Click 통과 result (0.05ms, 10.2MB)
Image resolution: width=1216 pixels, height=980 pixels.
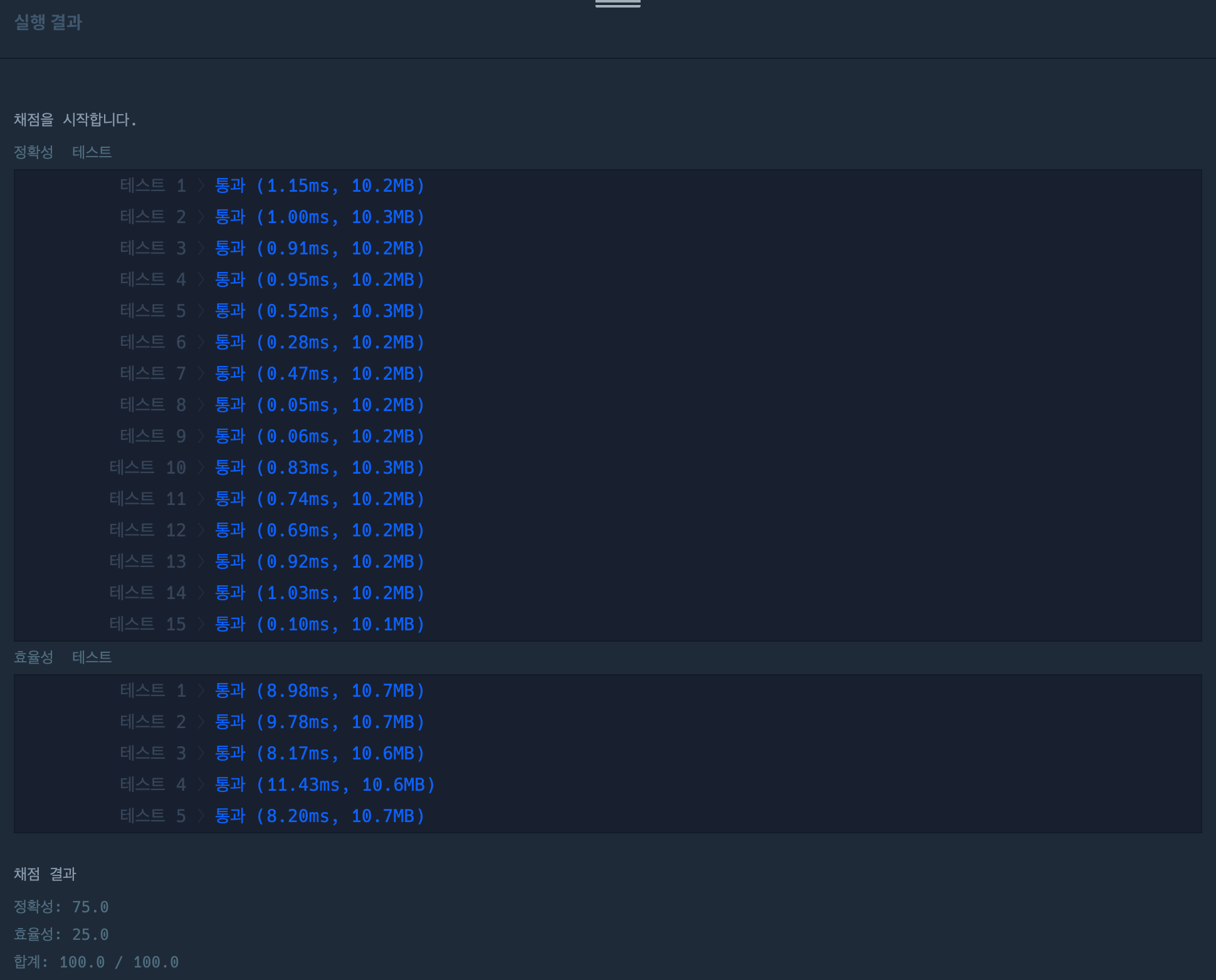[x=320, y=405]
